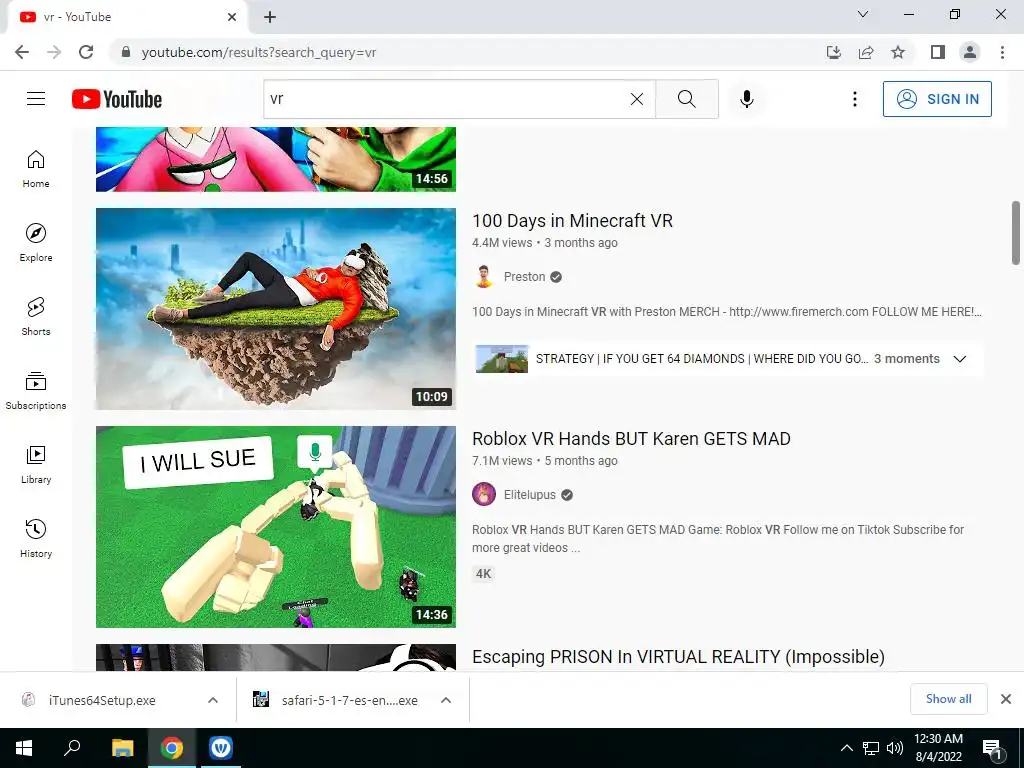This screenshot has width=1024, height=768.
Task: Start voice search with microphone icon
Action: click(746, 99)
